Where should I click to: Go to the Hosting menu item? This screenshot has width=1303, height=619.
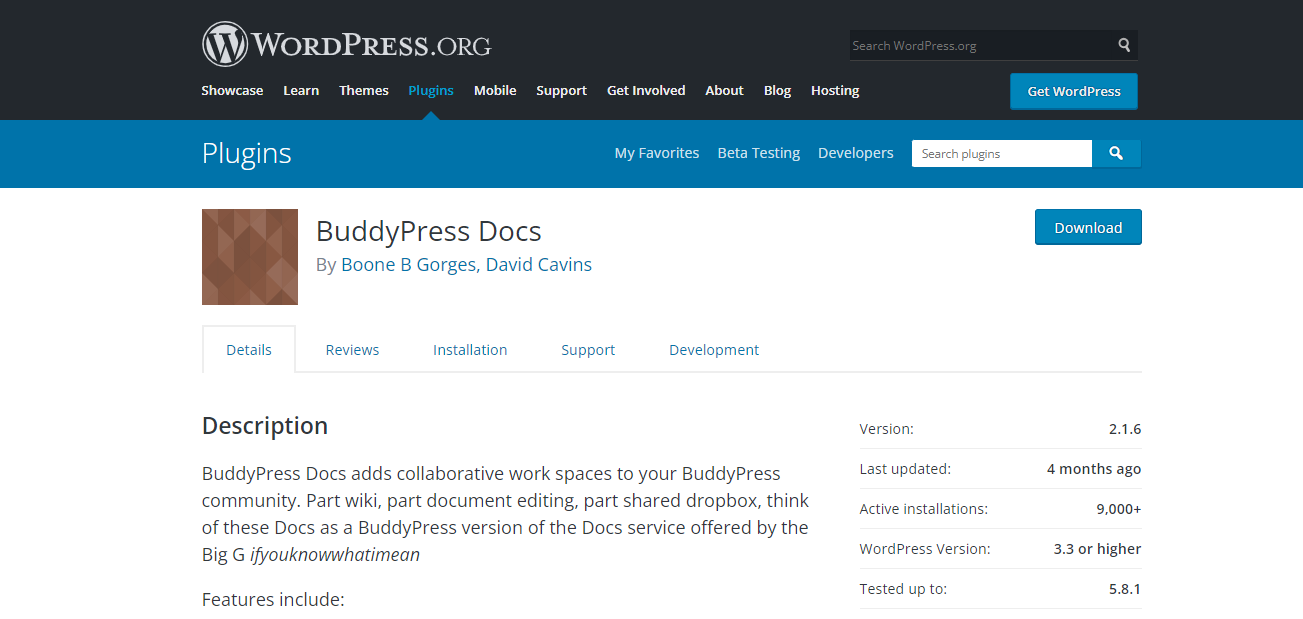[835, 90]
